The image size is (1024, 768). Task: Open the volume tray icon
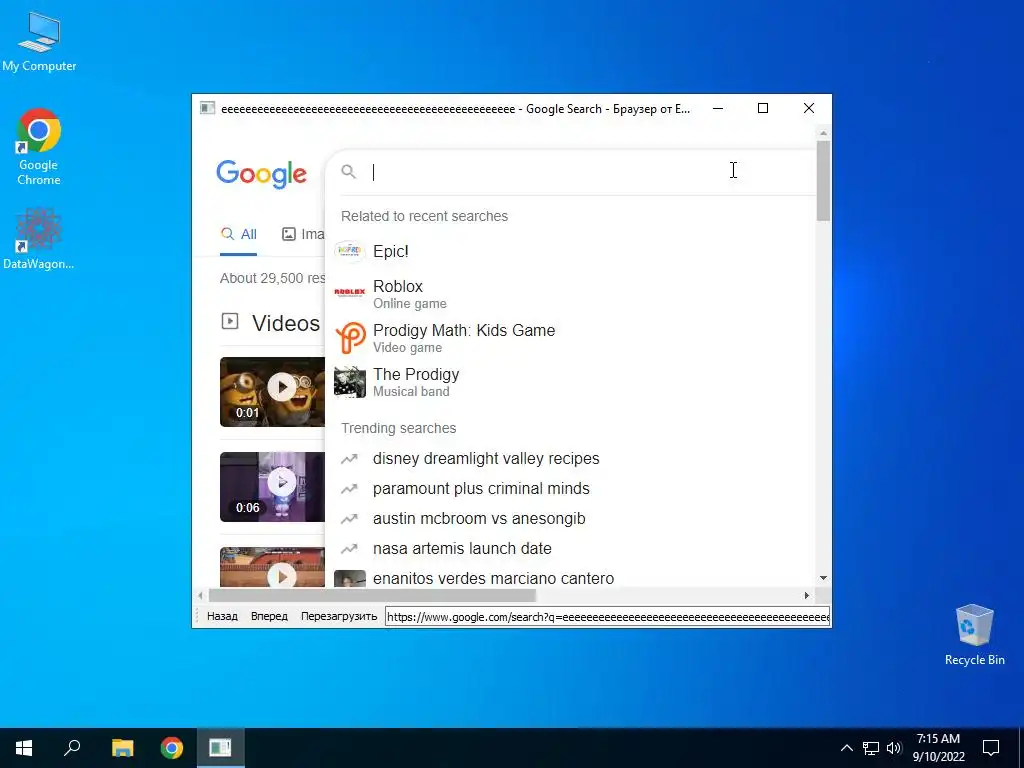coord(894,748)
